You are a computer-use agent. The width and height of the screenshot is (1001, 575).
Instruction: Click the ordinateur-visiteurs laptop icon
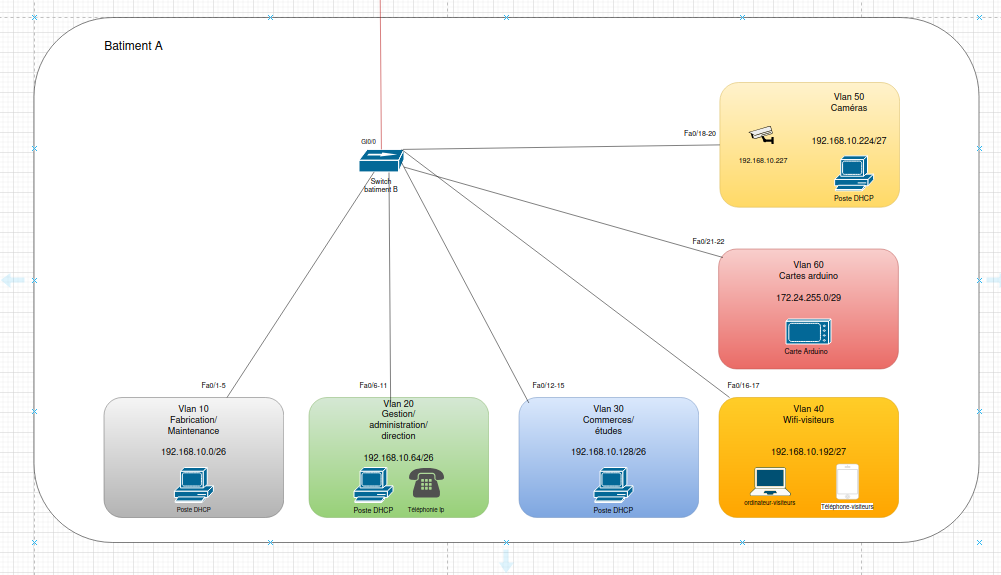point(770,482)
